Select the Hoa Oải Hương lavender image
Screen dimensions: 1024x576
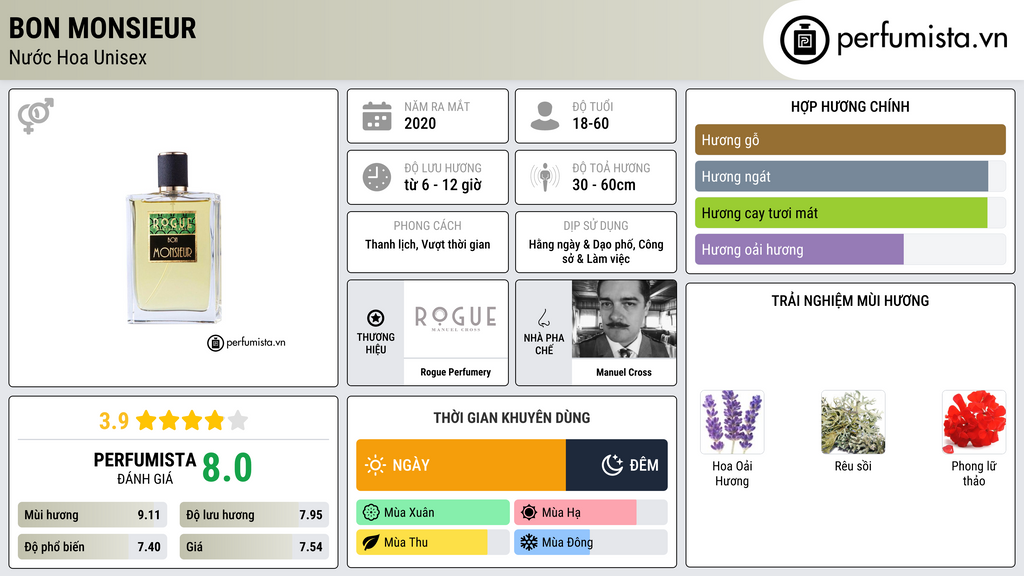click(x=732, y=422)
